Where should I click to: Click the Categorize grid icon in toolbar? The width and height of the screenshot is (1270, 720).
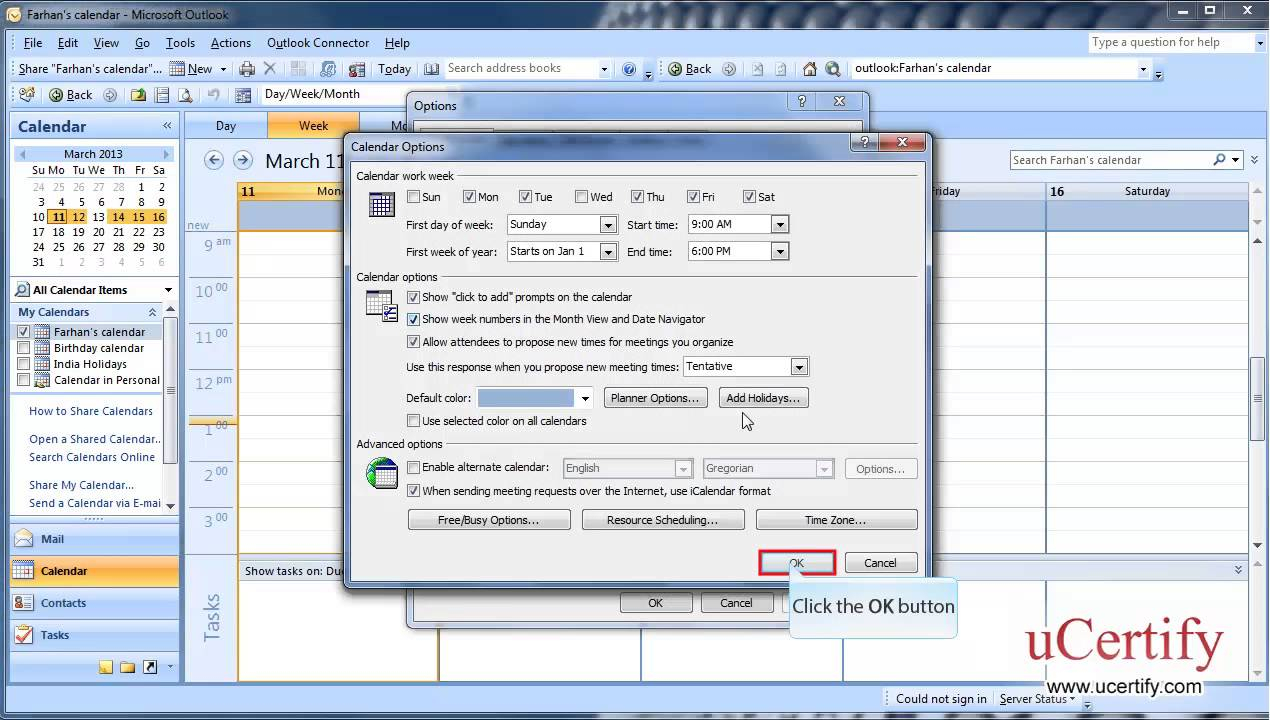(299, 69)
